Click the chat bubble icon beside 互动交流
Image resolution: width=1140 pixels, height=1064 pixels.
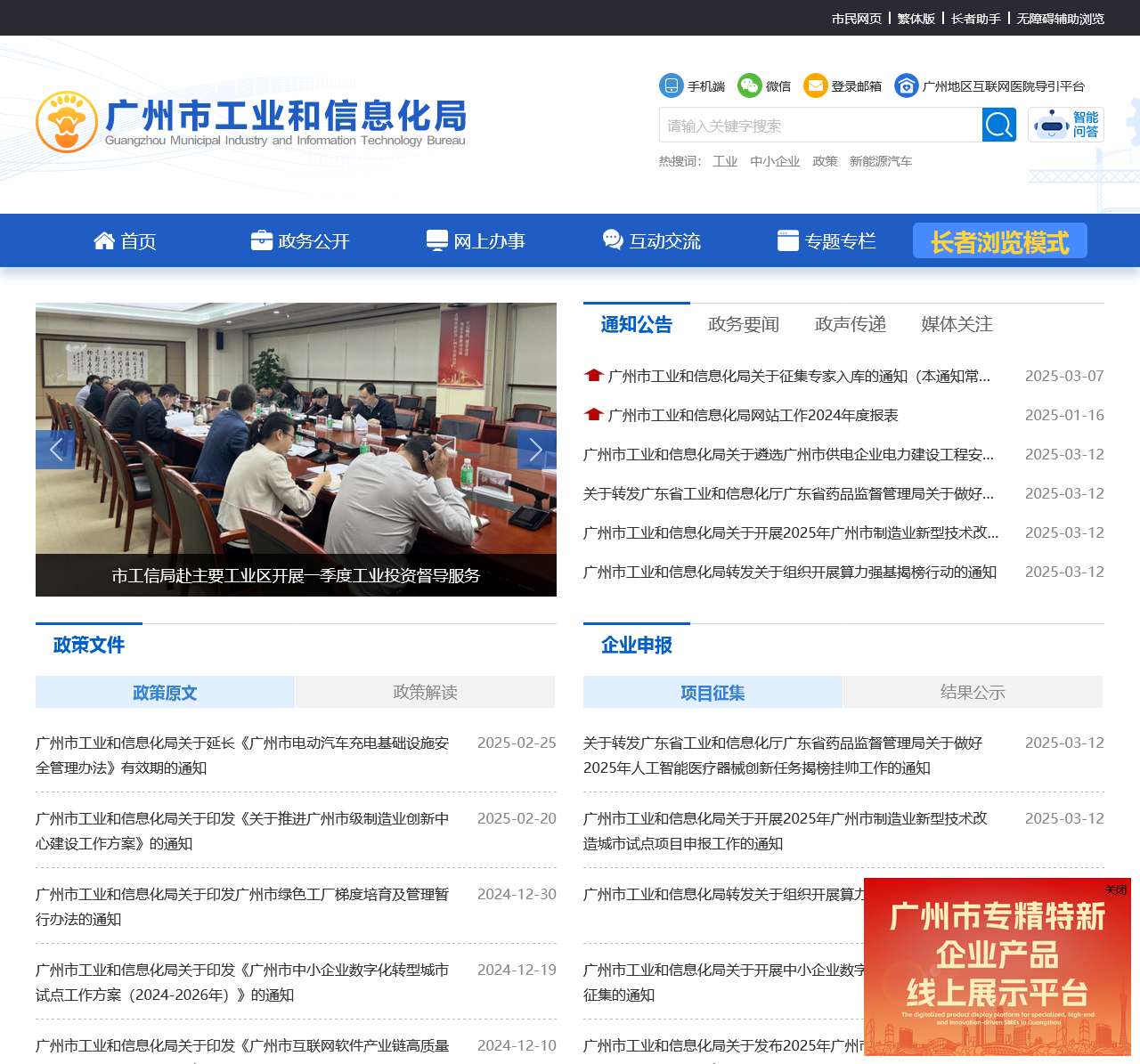point(613,240)
